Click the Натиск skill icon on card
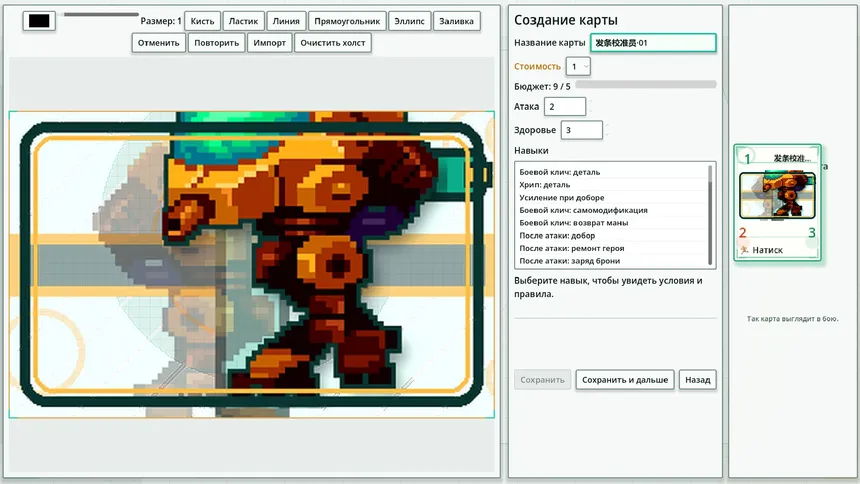The image size is (860, 484). point(744,250)
